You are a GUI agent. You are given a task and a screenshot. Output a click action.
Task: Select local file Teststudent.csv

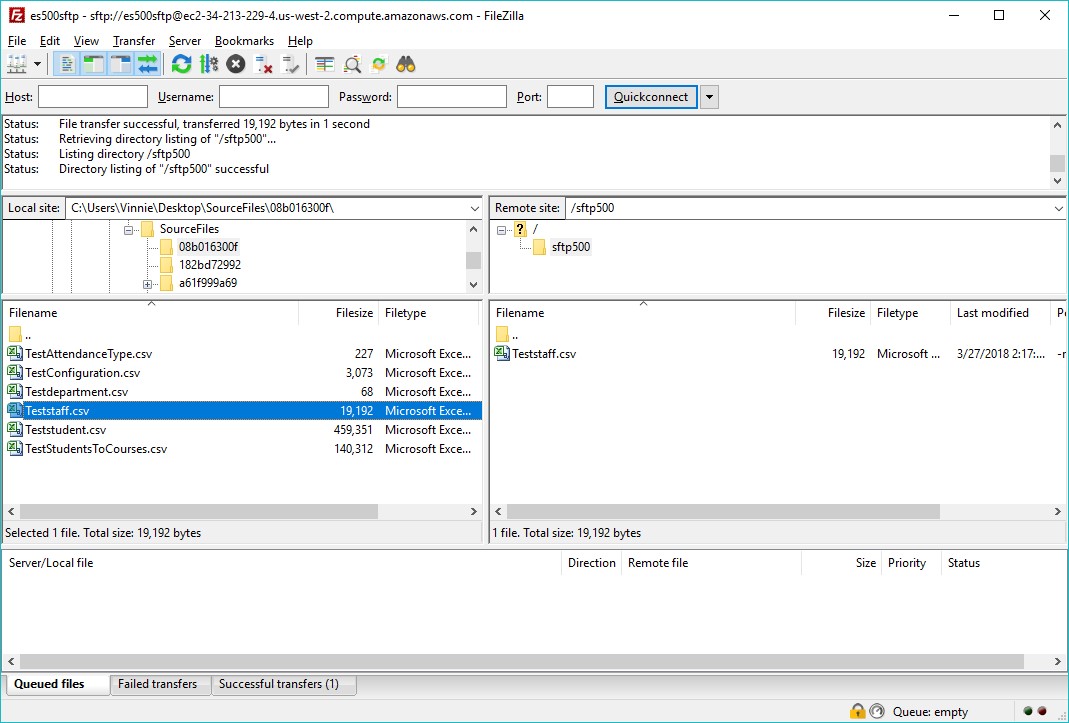coord(242,430)
